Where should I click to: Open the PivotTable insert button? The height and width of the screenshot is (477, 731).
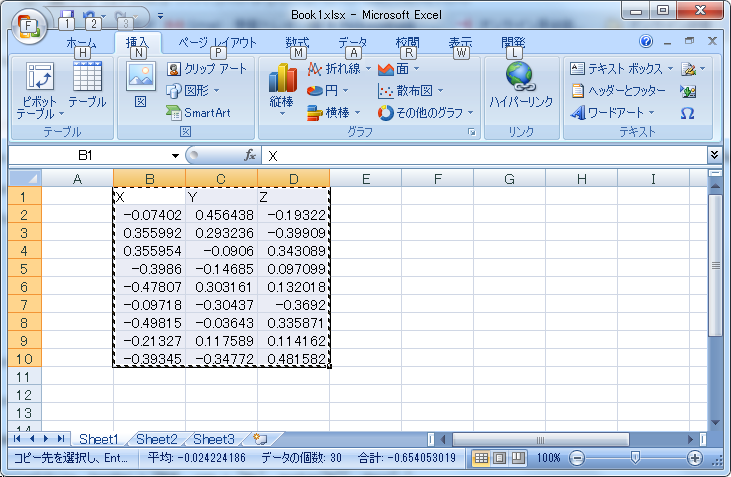point(40,90)
